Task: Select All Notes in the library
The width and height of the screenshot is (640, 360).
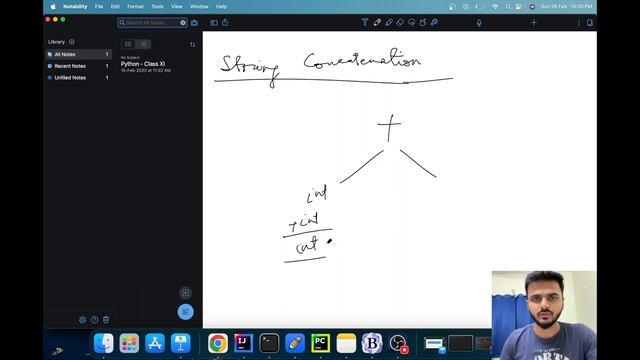Action: click(78, 54)
